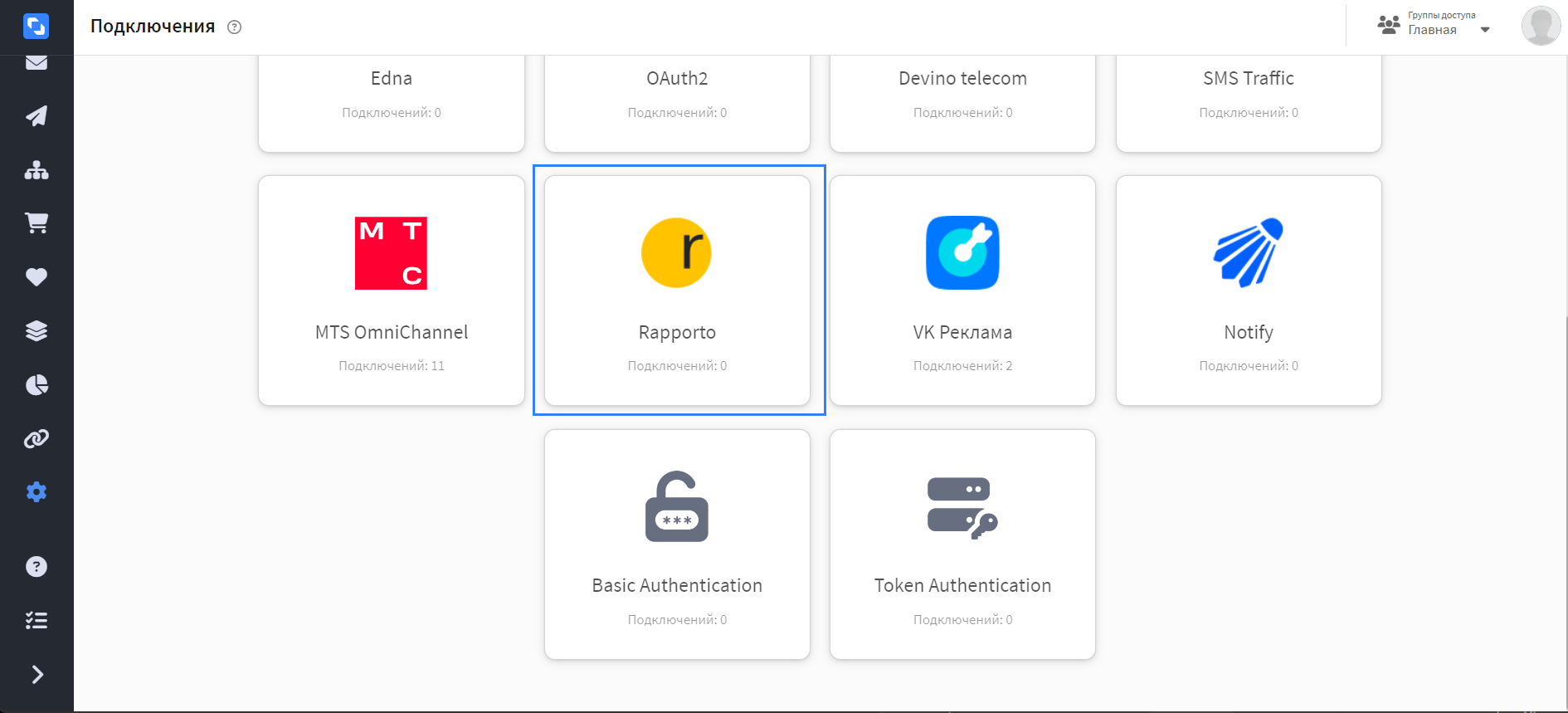Click 'Подключений: 0' under Basic Authentication

pos(677,620)
